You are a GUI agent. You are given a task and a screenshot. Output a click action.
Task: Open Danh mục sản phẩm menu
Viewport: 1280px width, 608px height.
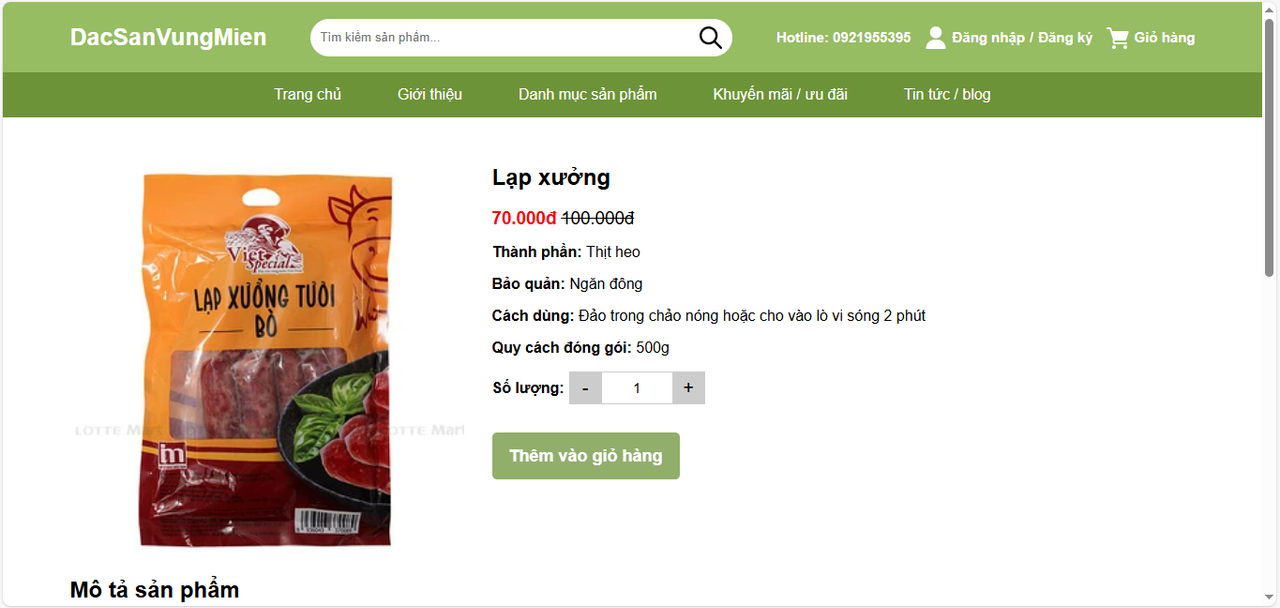tap(588, 94)
